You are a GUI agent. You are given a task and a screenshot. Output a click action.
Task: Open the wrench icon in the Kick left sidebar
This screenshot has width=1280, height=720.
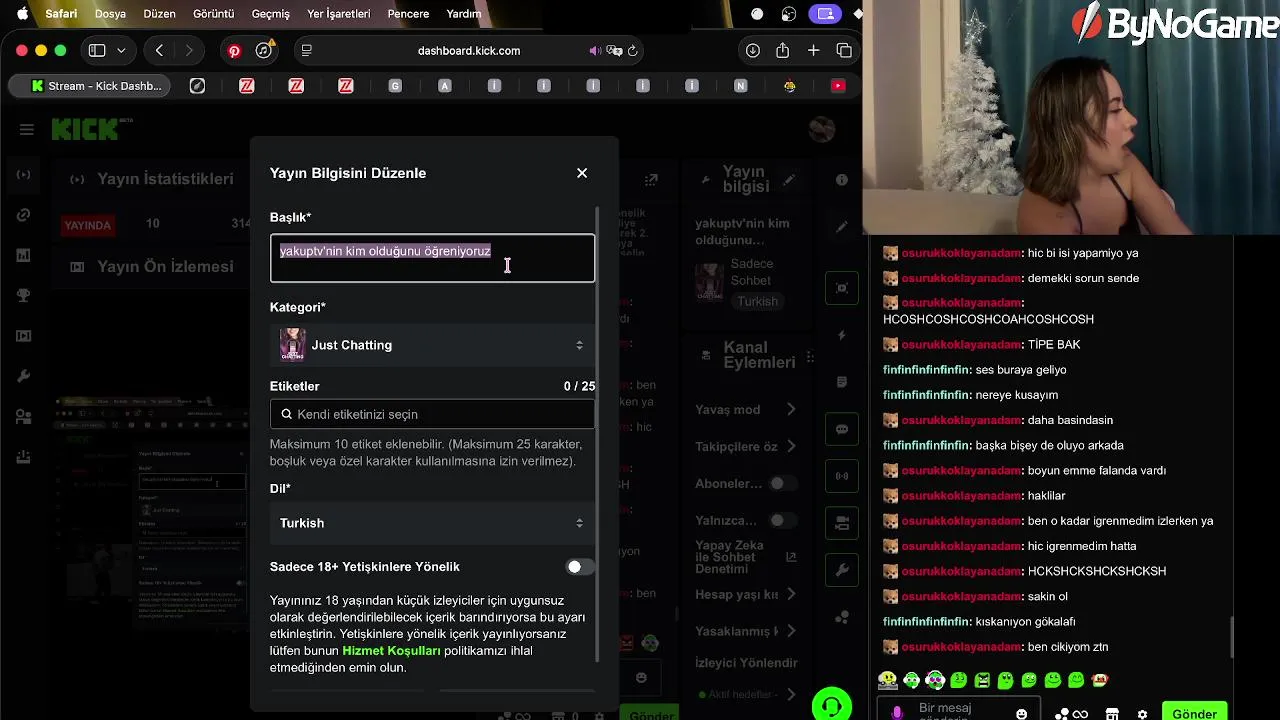pyautogui.click(x=24, y=376)
